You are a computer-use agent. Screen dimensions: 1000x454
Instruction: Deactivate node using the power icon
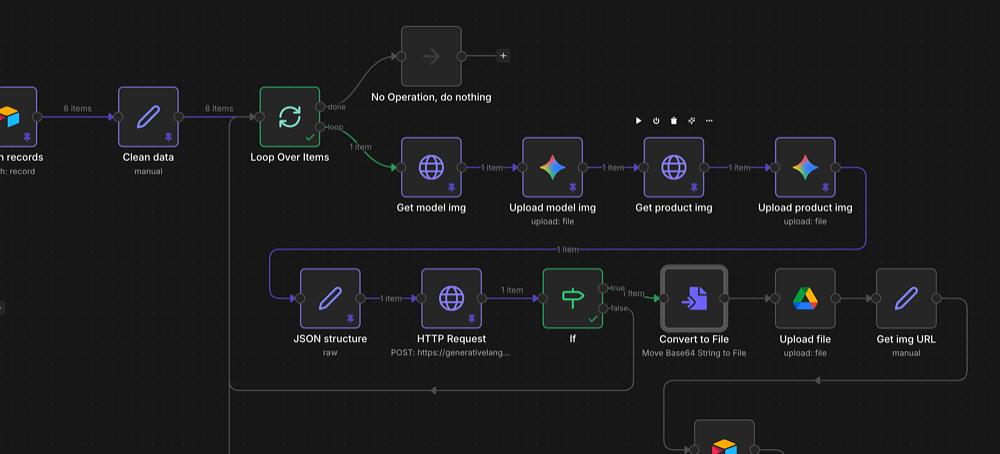[656, 121]
